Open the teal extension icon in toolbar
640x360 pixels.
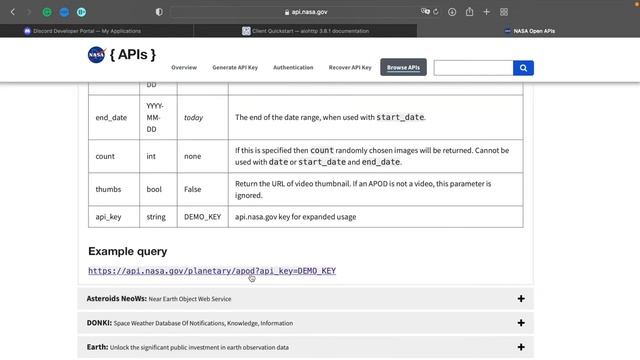(81, 12)
